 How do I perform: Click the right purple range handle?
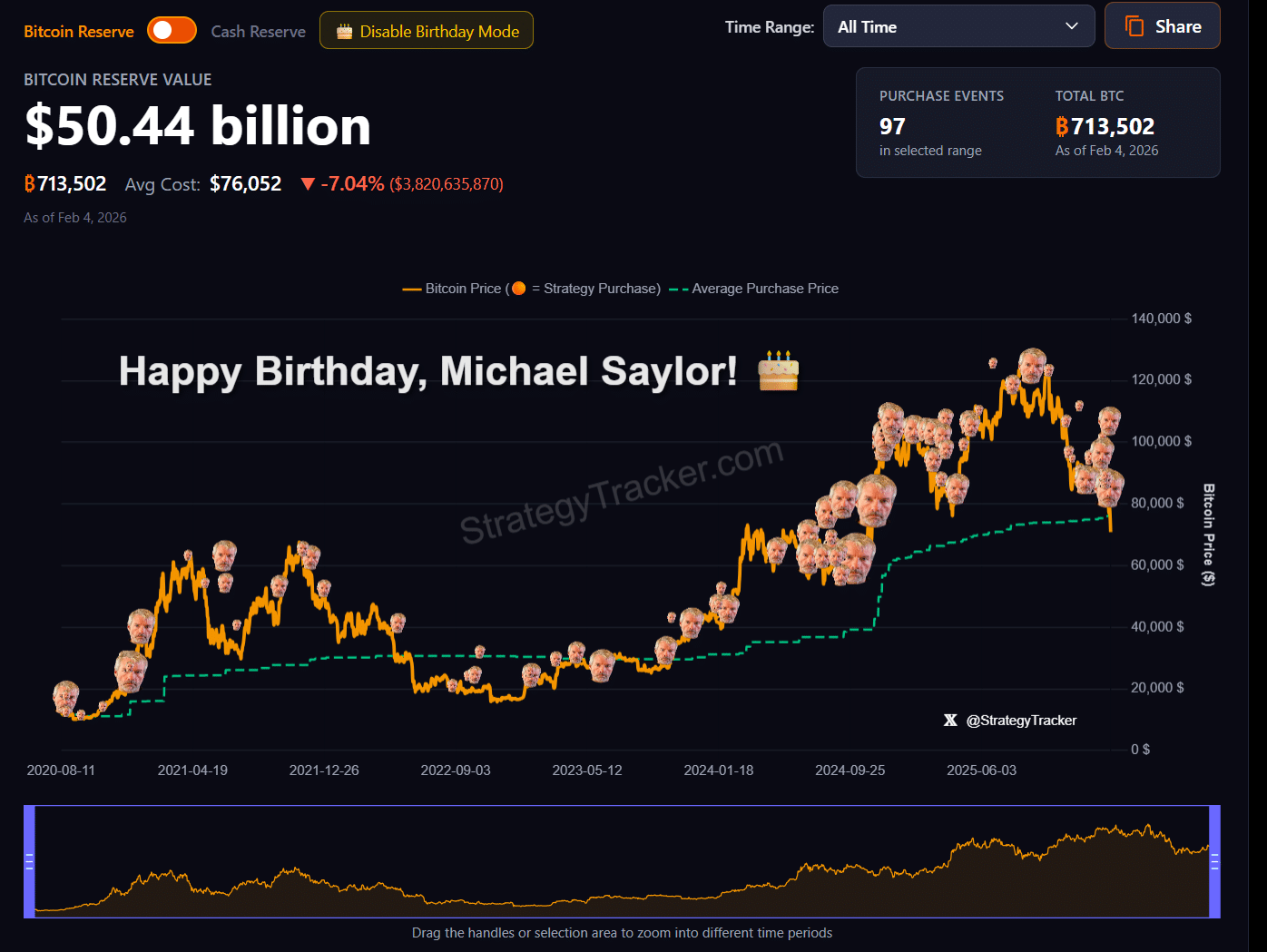point(1214,861)
